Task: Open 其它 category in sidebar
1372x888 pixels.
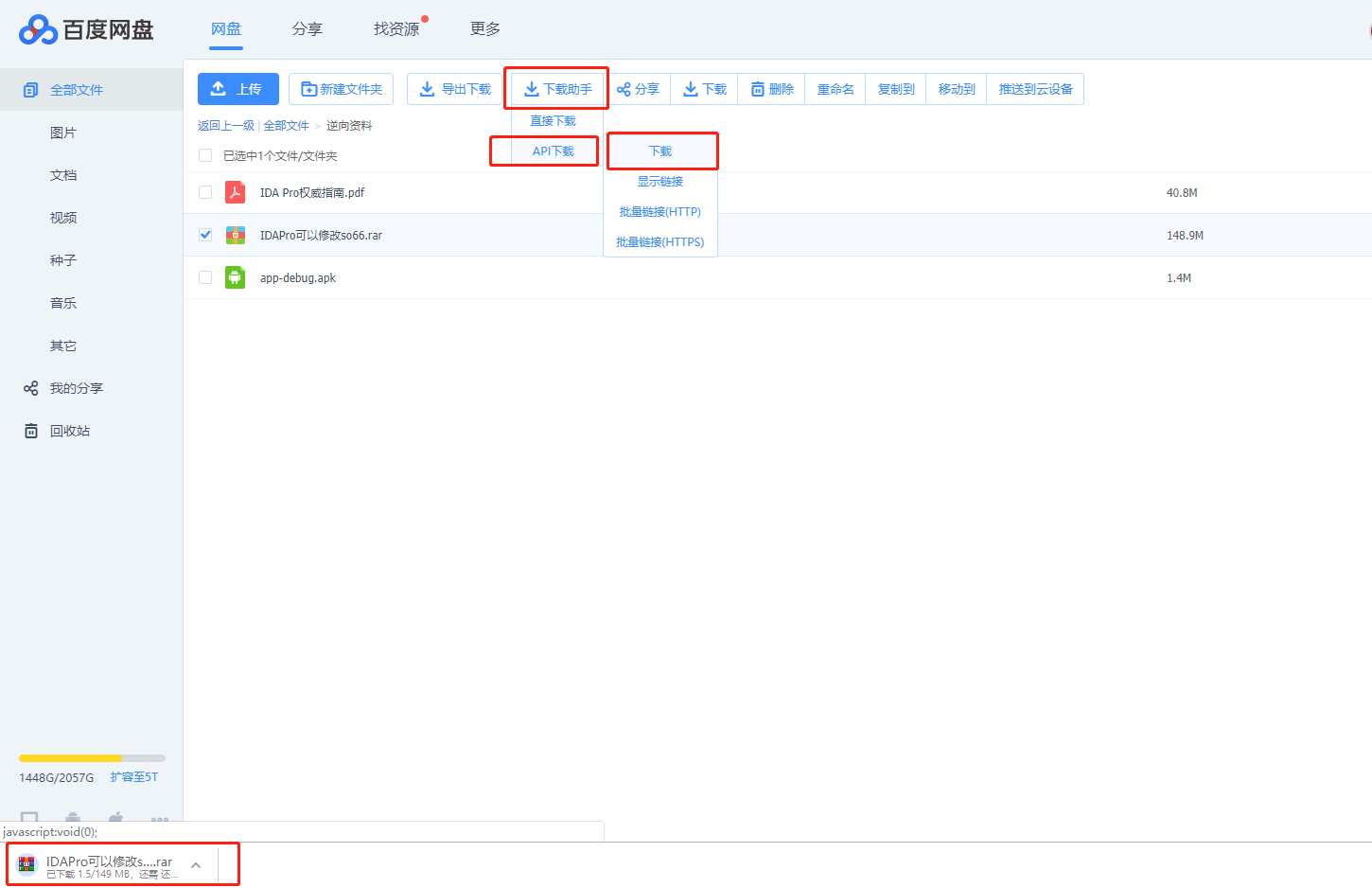Action: [63, 346]
